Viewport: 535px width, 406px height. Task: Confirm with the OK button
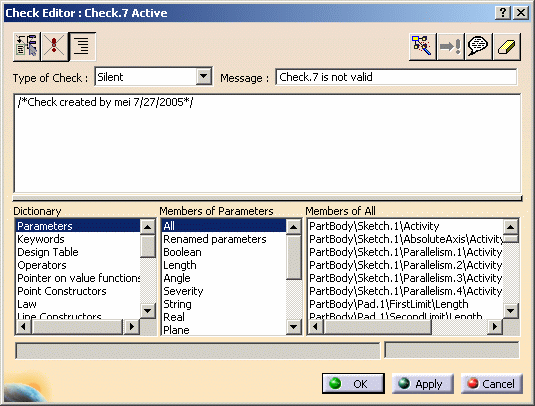tap(353, 383)
